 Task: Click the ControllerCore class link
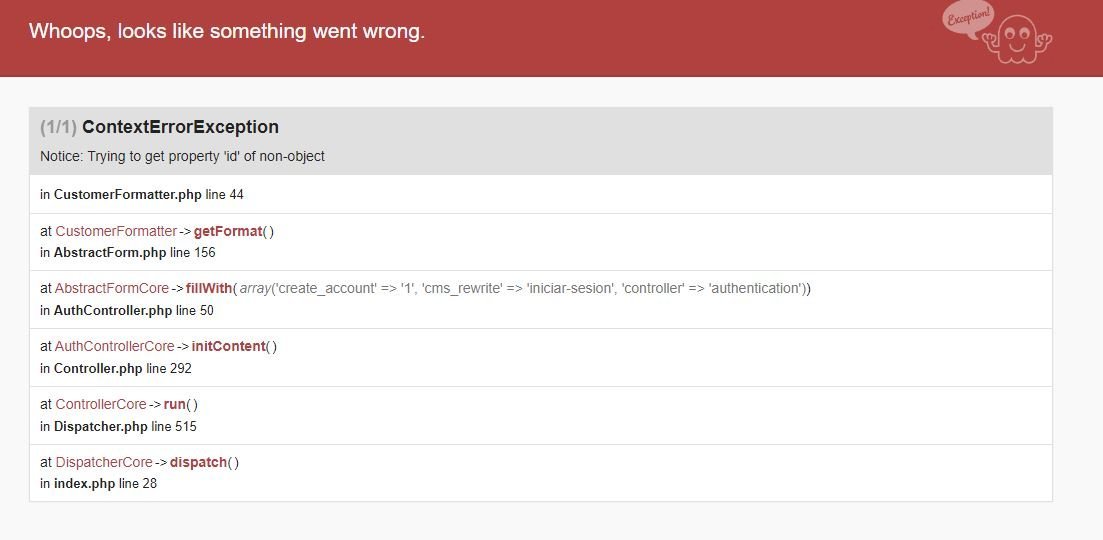pyautogui.click(x=100, y=404)
